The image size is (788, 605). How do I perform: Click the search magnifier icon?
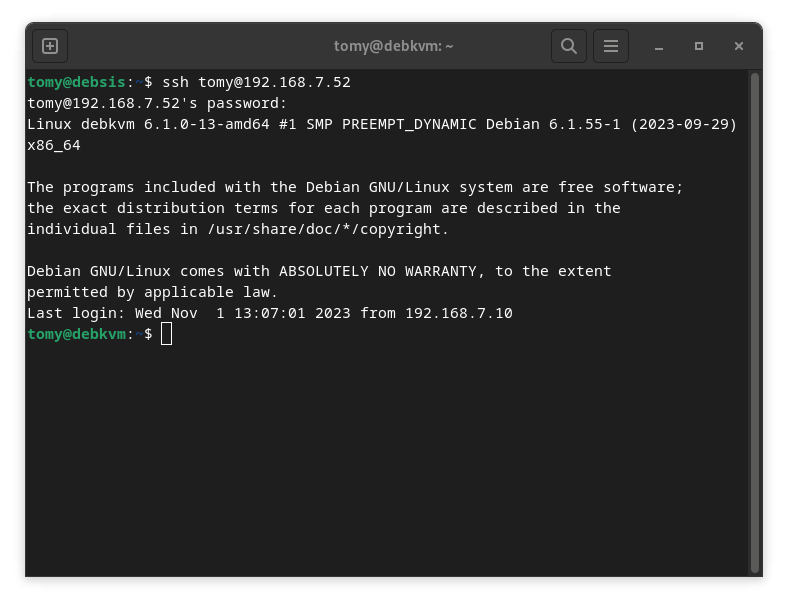568,46
